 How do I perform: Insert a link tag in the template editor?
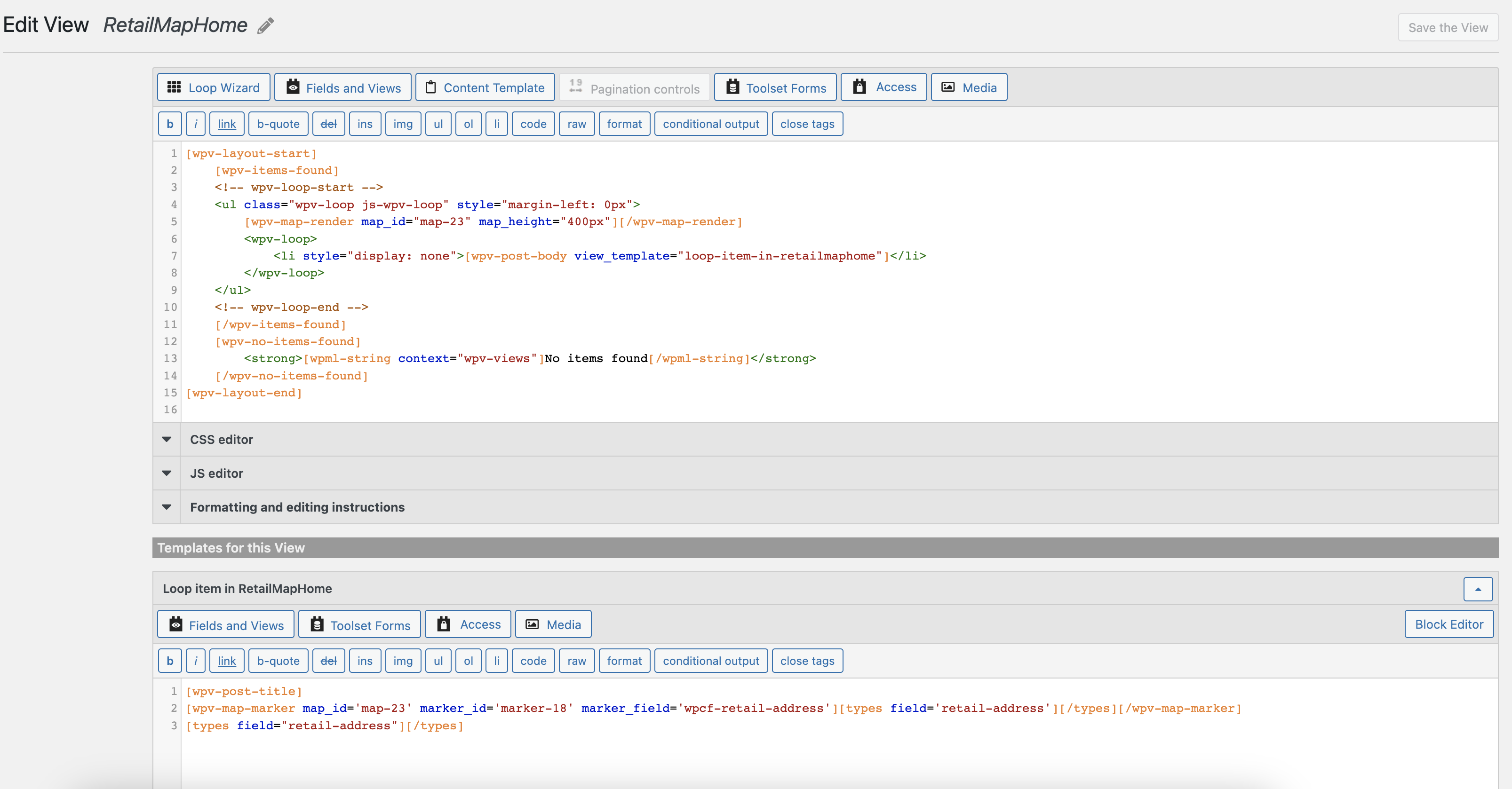(227, 661)
